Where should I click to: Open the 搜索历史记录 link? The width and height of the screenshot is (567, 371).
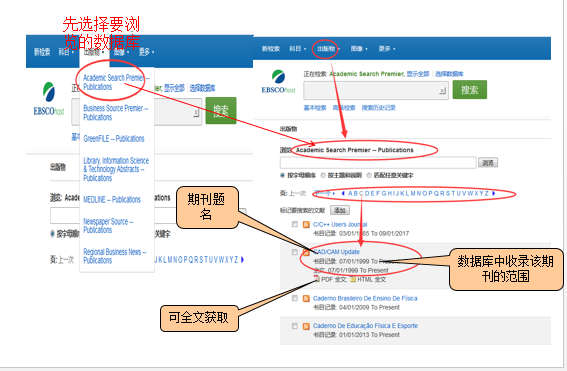[379, 108]
